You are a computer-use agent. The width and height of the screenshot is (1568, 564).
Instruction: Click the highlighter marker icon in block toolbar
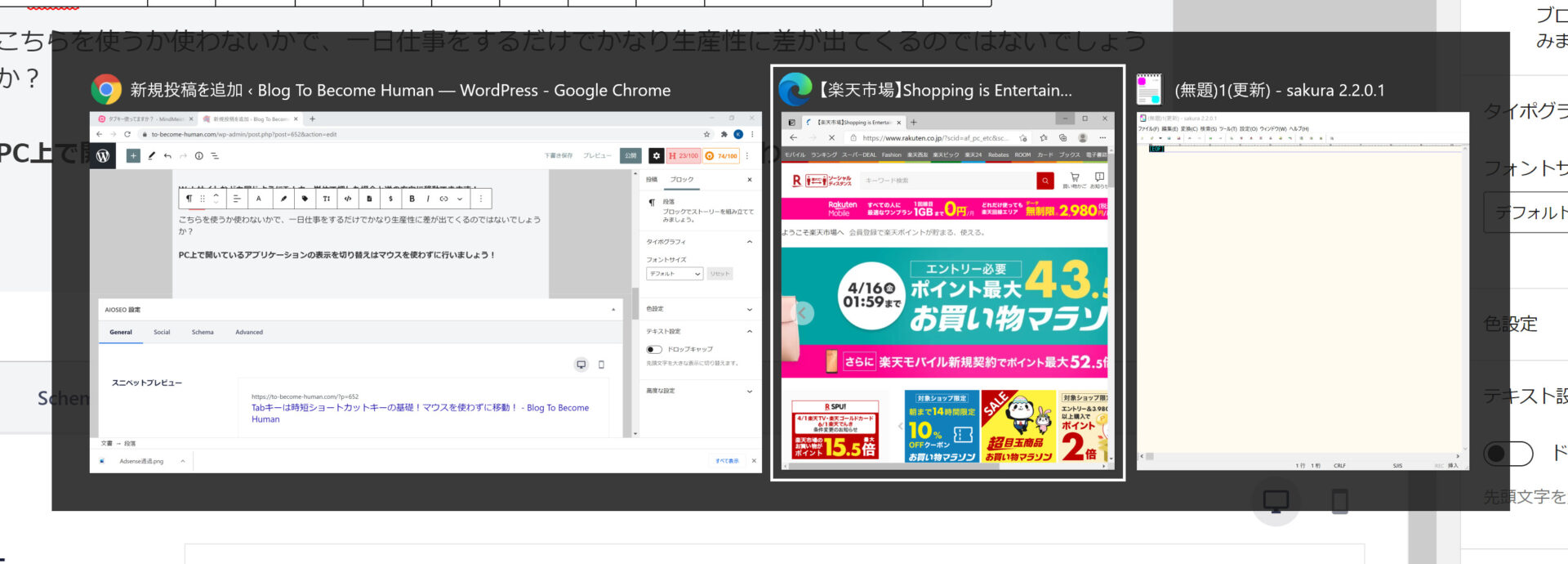[283, 199]
